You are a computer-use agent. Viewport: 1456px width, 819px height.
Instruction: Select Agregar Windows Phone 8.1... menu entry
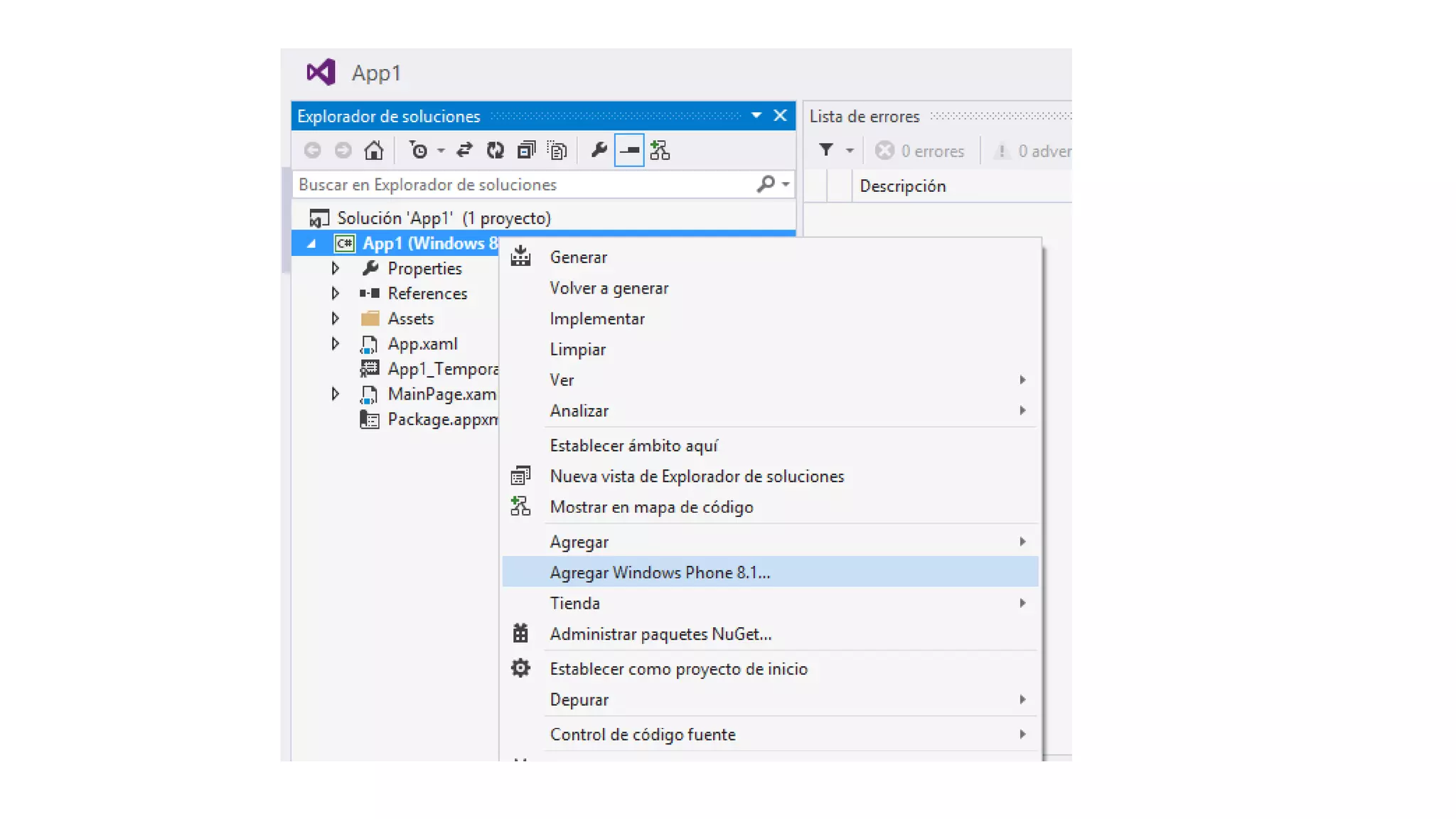(660, 572)
